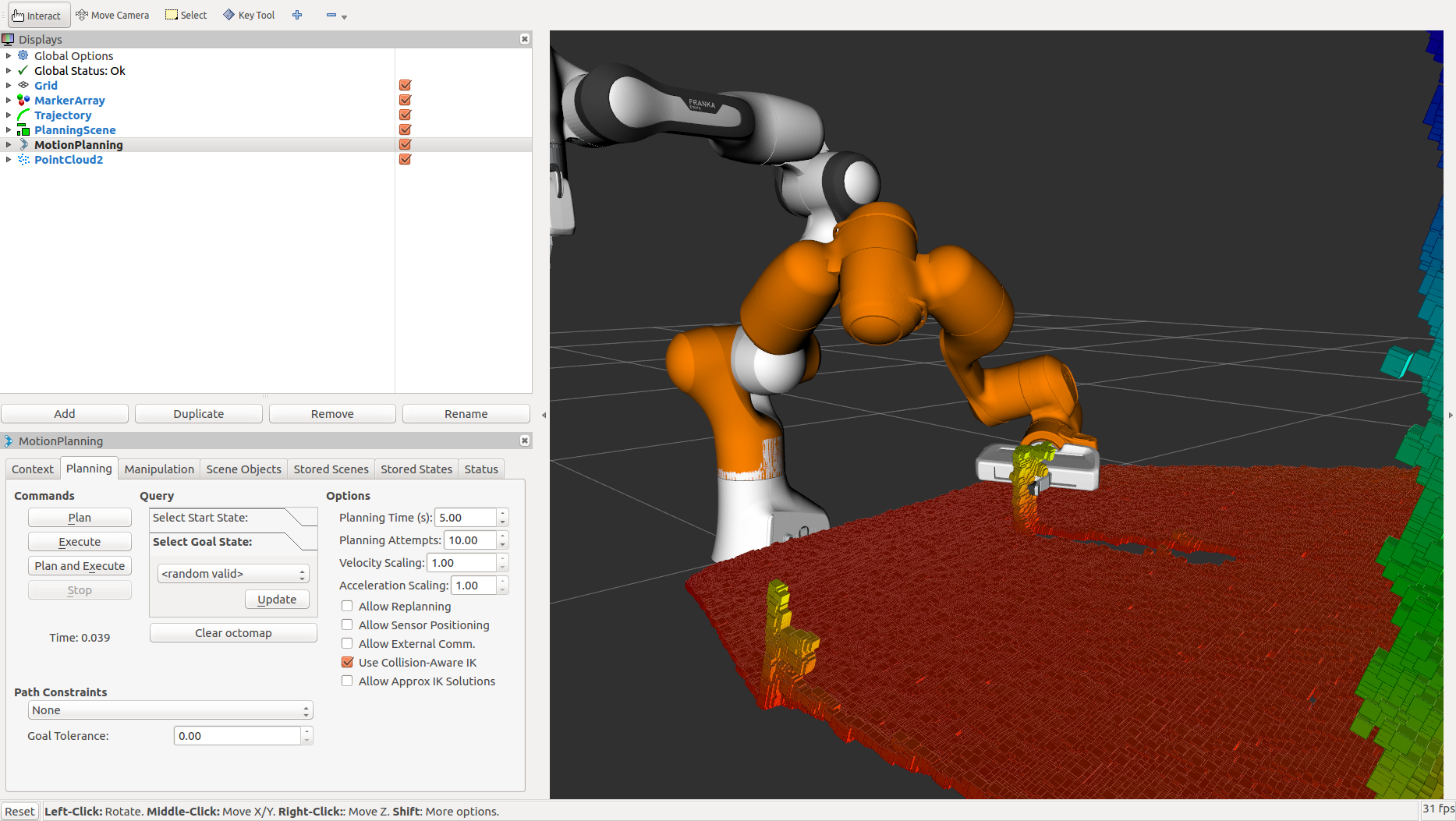The image size is (1456, 821).
Task: Increase Planning Time with the up spinner arrow
Action: [501, 513]
